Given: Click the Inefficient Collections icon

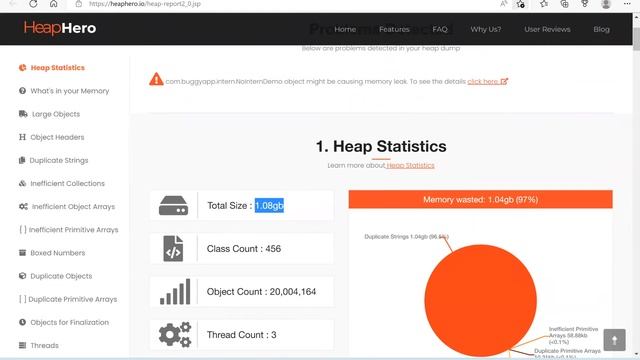Looking at the screenshot, I should pyautogui.click(x=22, y=183).
